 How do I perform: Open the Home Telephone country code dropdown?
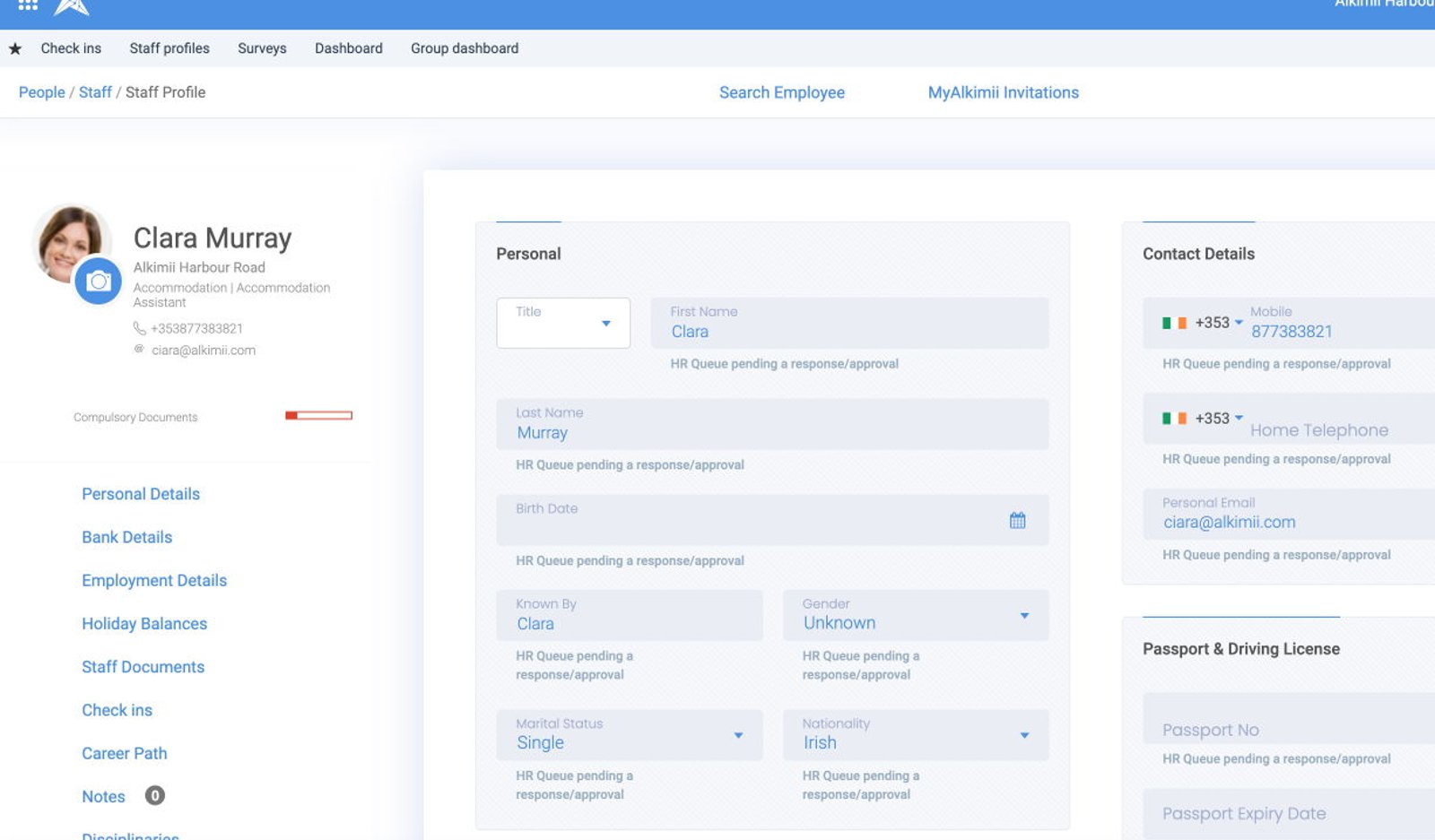1202,418
